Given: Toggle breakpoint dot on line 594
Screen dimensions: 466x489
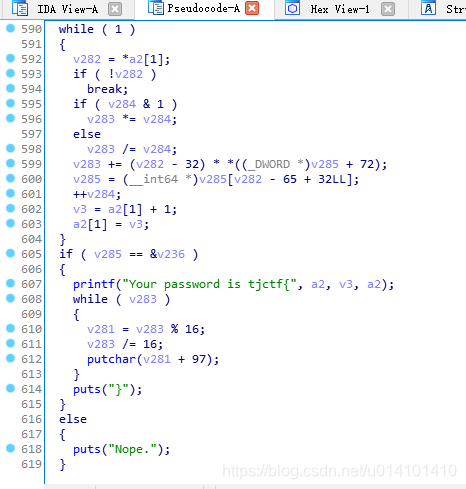Looking at the screenshot, I should tap(11, 89).
